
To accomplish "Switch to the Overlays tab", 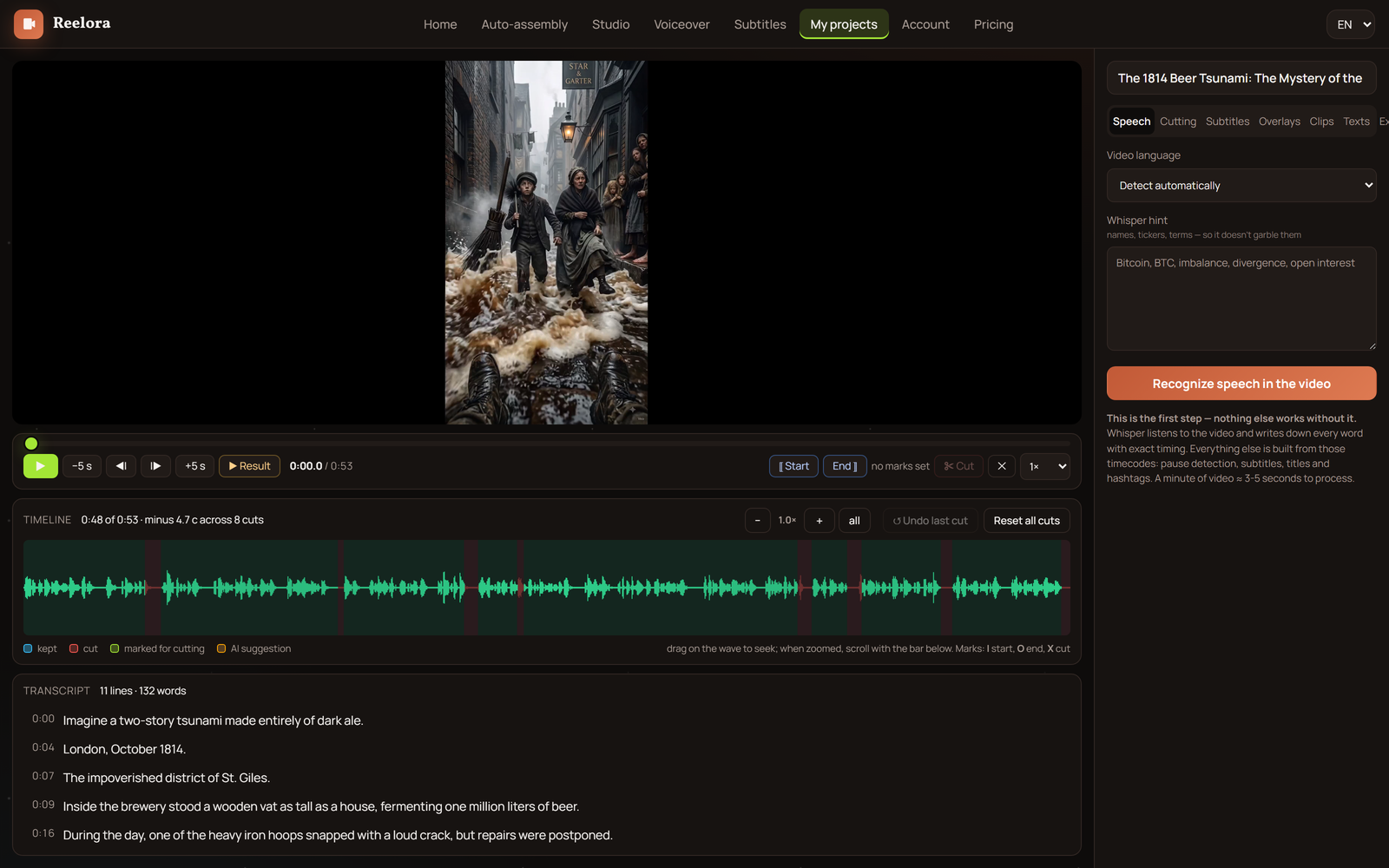I will [x=1280, y=122].
